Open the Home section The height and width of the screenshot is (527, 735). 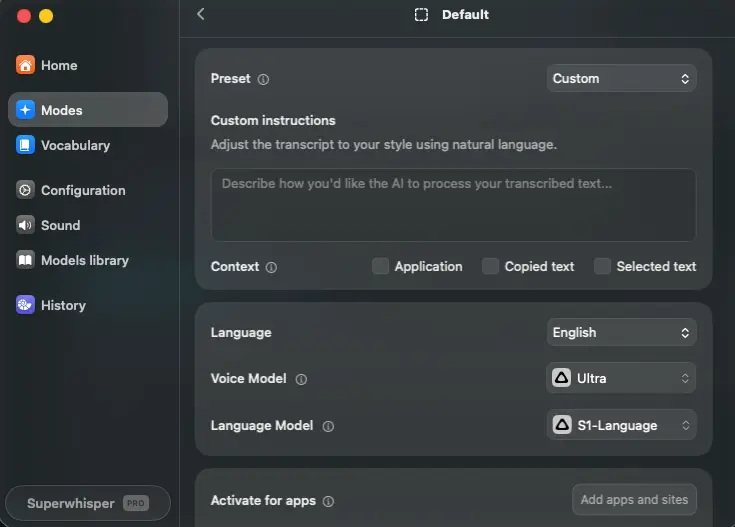[88, 65]
